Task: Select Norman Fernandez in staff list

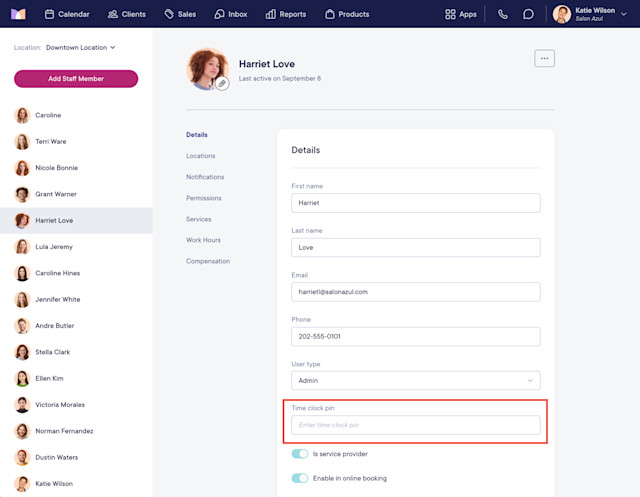Action: tap(76, 431)
